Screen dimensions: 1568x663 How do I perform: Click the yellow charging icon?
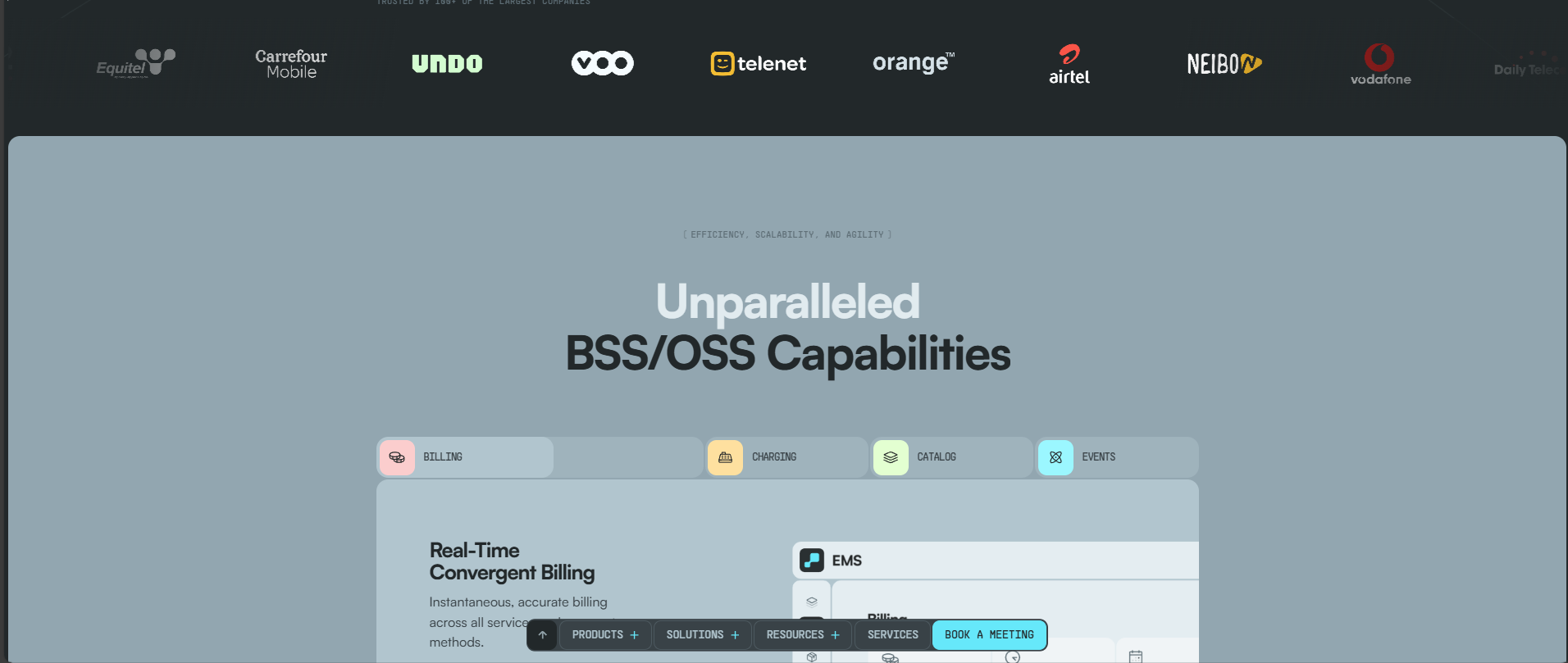click(725, 457)
